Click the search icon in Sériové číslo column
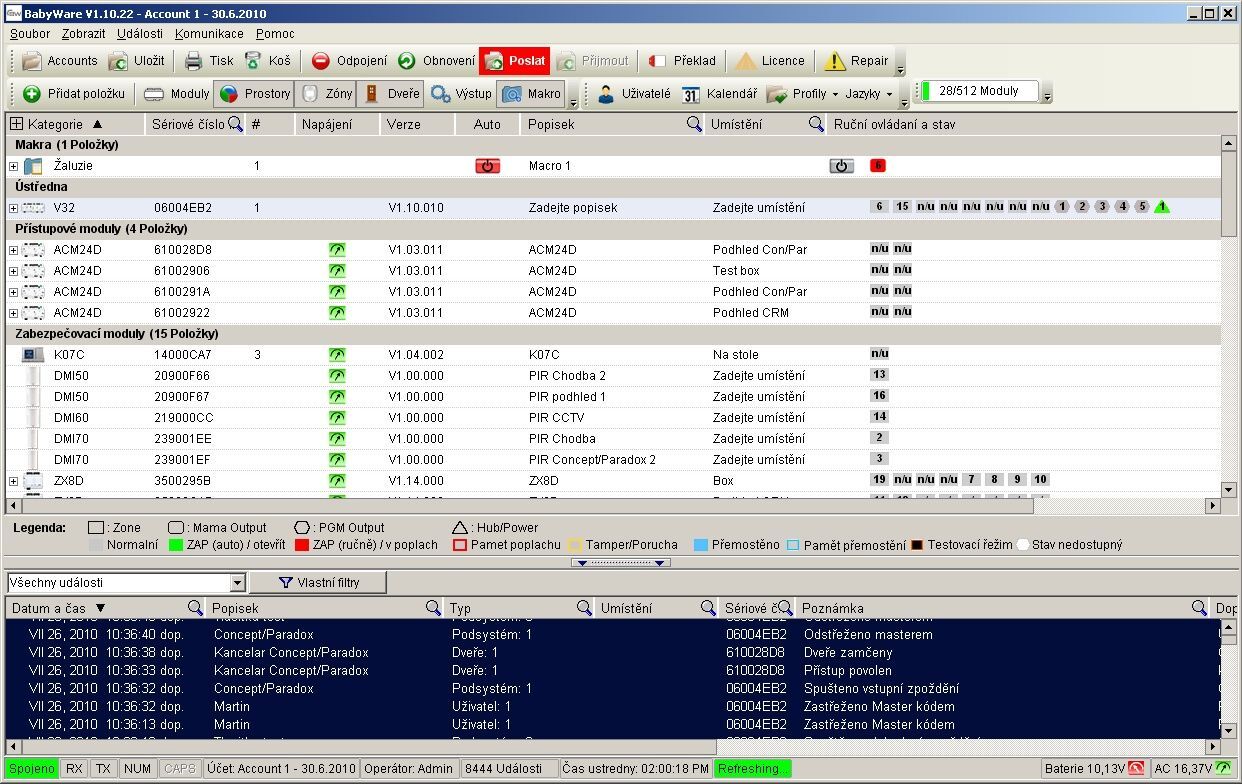 coord(235,124)
